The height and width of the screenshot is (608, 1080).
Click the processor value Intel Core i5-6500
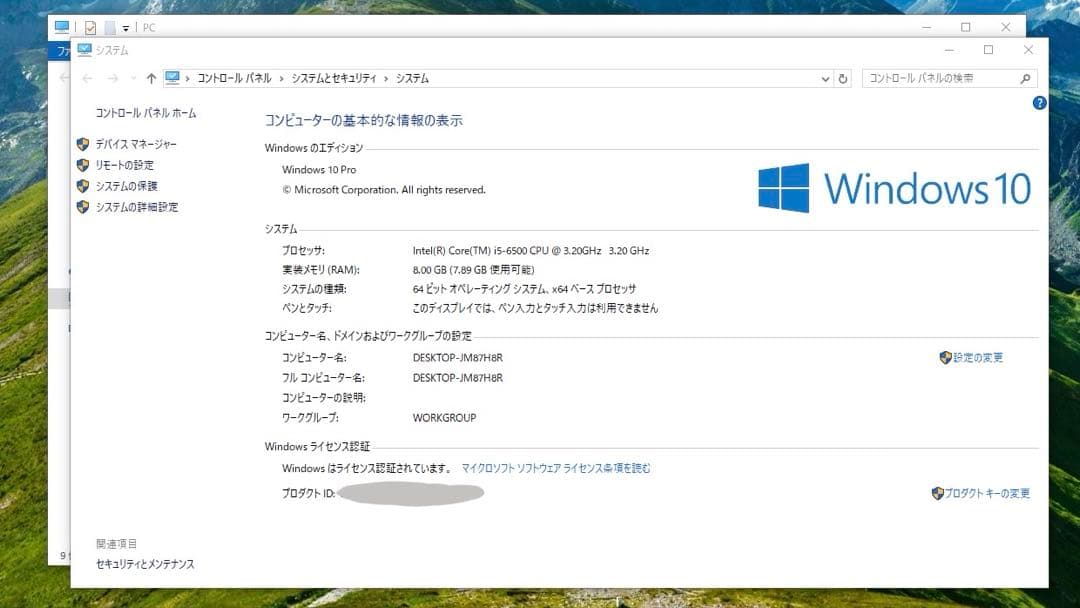tap(531, 251)
